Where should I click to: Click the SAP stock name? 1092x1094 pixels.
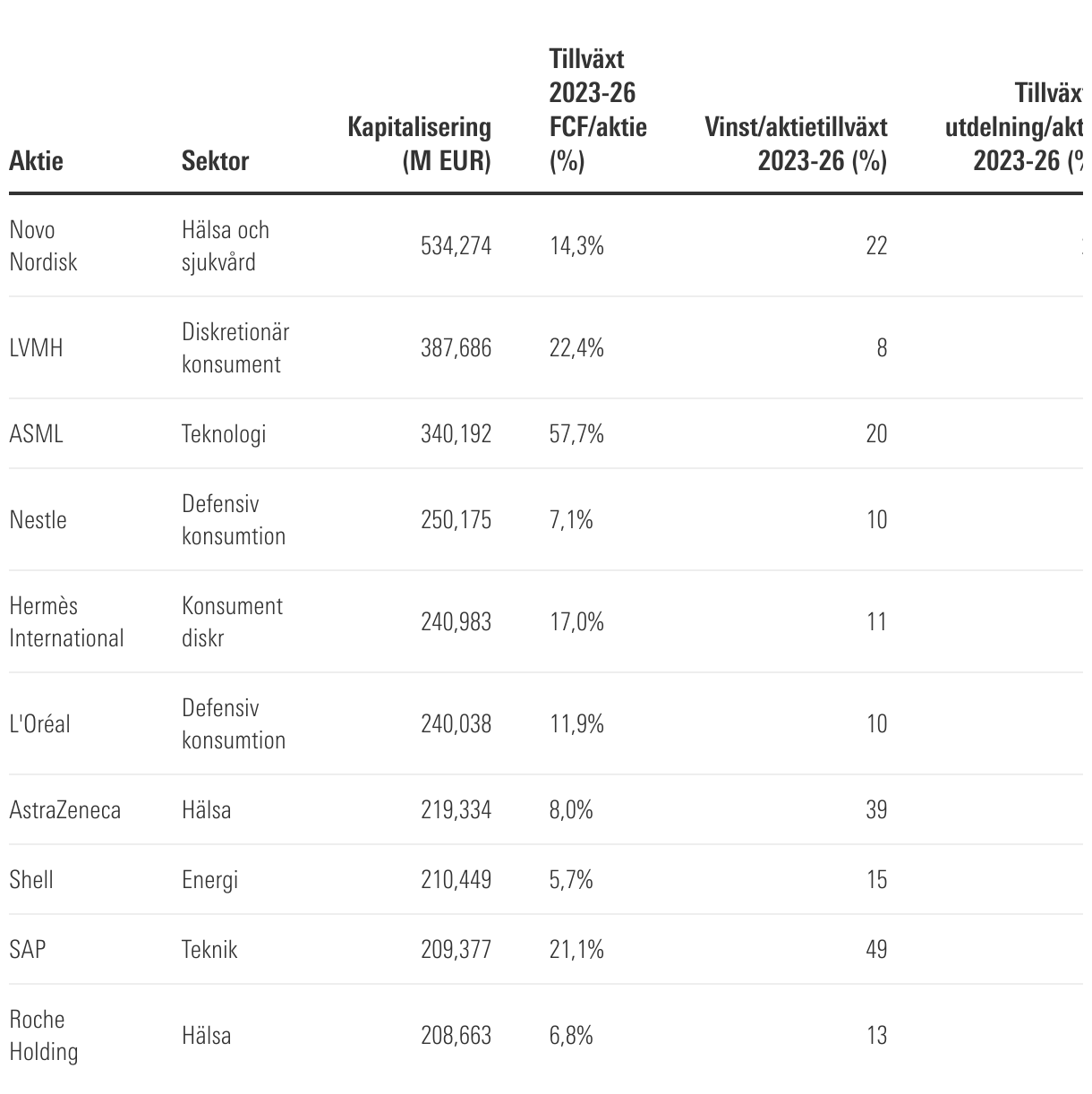[x=27, y=949]
